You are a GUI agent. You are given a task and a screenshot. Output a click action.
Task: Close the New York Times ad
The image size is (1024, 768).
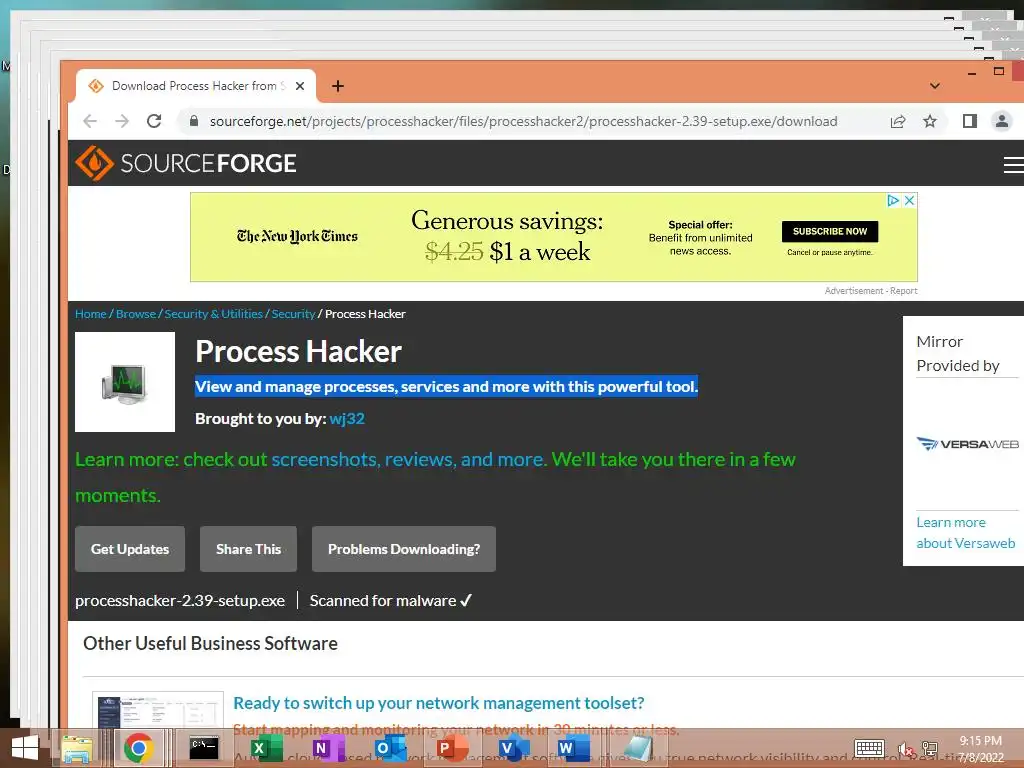909,200
